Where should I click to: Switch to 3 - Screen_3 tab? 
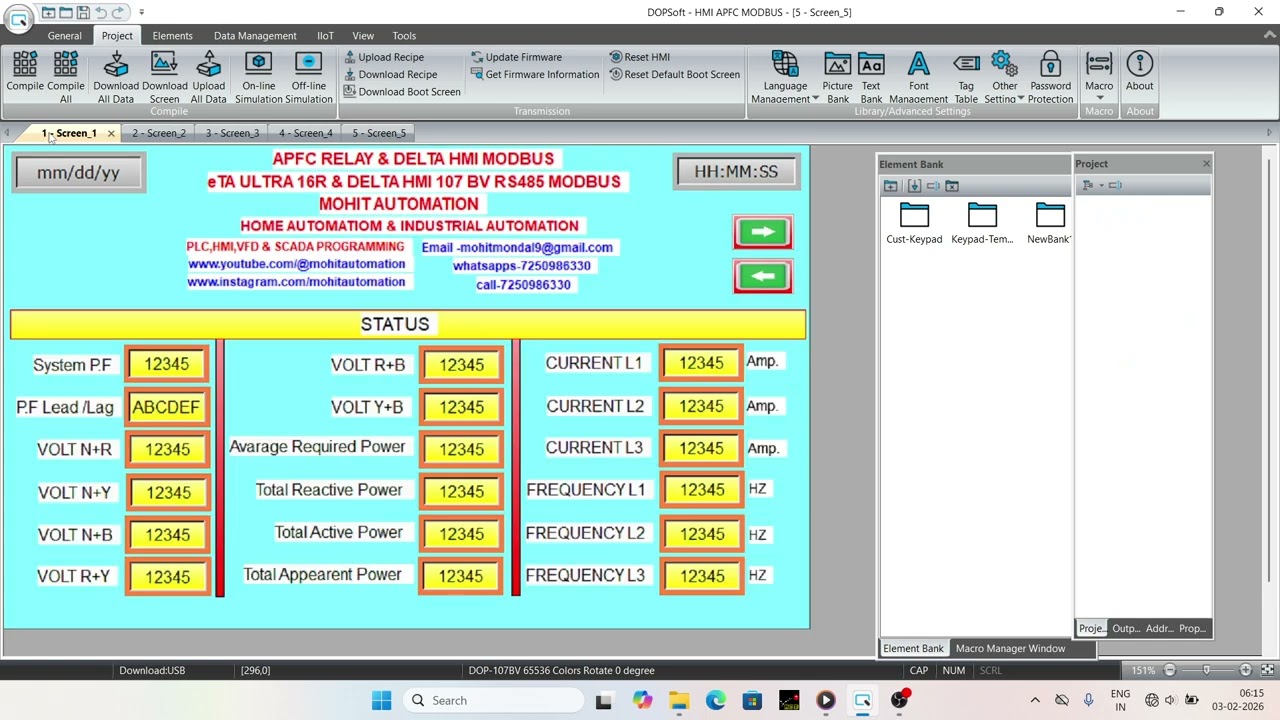[232, 133]
